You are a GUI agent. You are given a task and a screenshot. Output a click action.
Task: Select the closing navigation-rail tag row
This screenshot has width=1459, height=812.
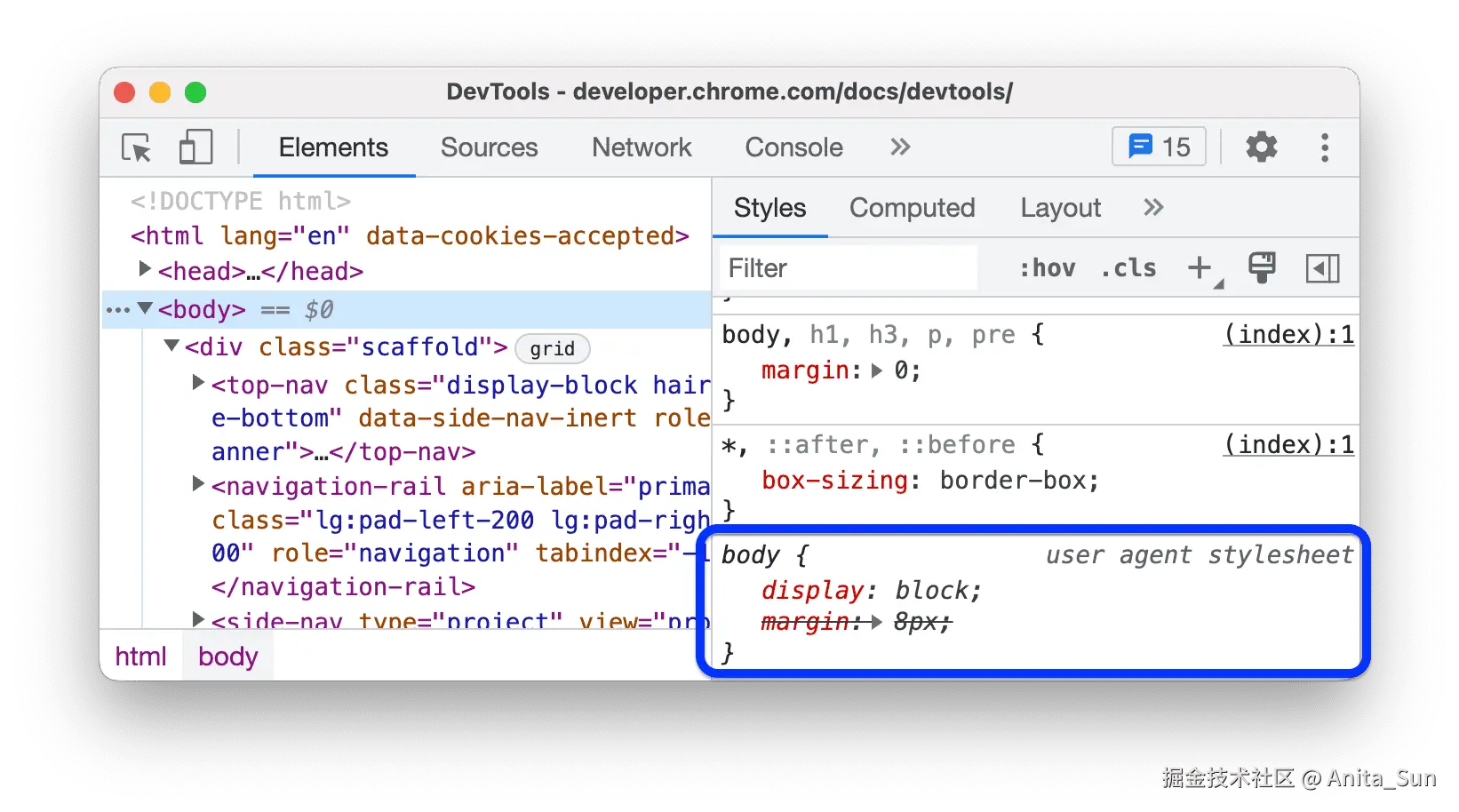(344, 587)
